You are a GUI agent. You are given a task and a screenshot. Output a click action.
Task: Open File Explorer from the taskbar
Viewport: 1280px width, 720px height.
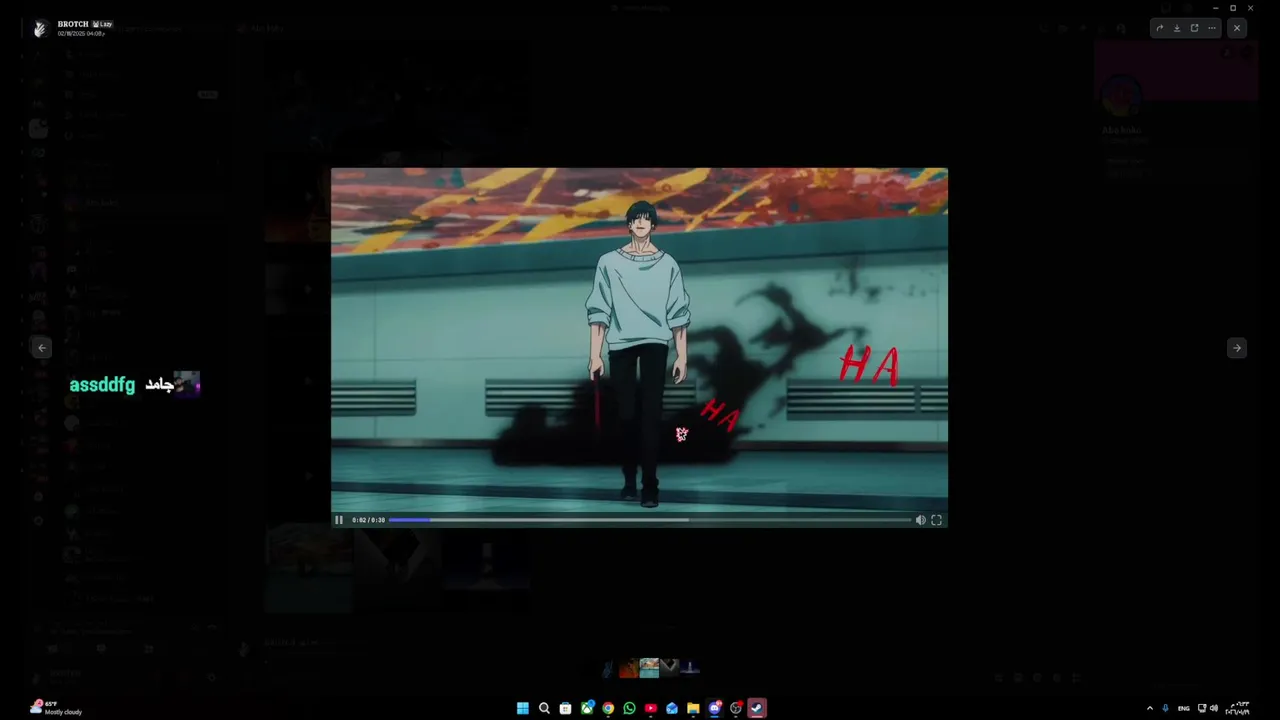tap(693, 708)
